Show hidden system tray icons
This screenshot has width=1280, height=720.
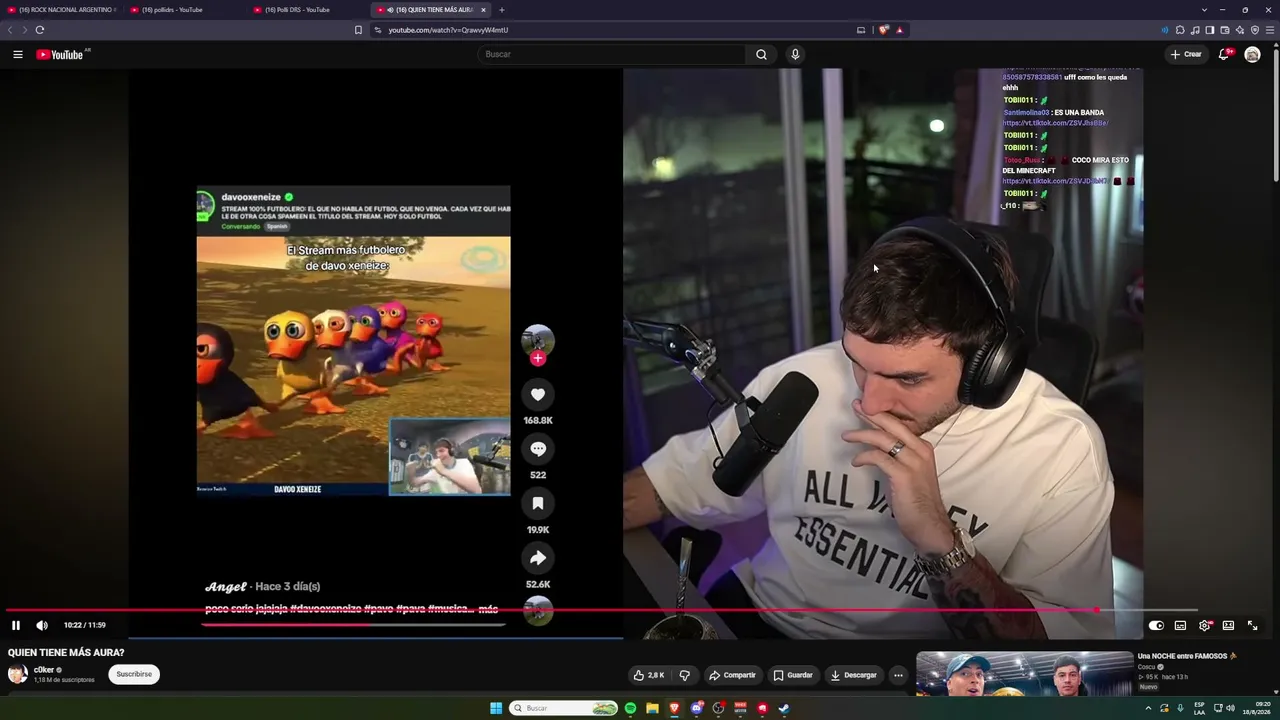pos(1148,708)
